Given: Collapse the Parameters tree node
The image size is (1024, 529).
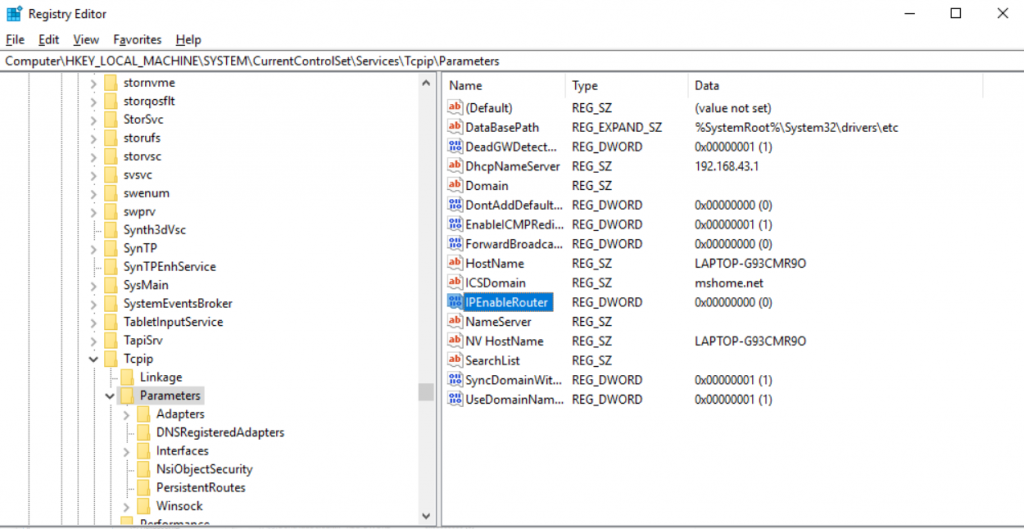Looking at the screenshot, I should (109, 395).
